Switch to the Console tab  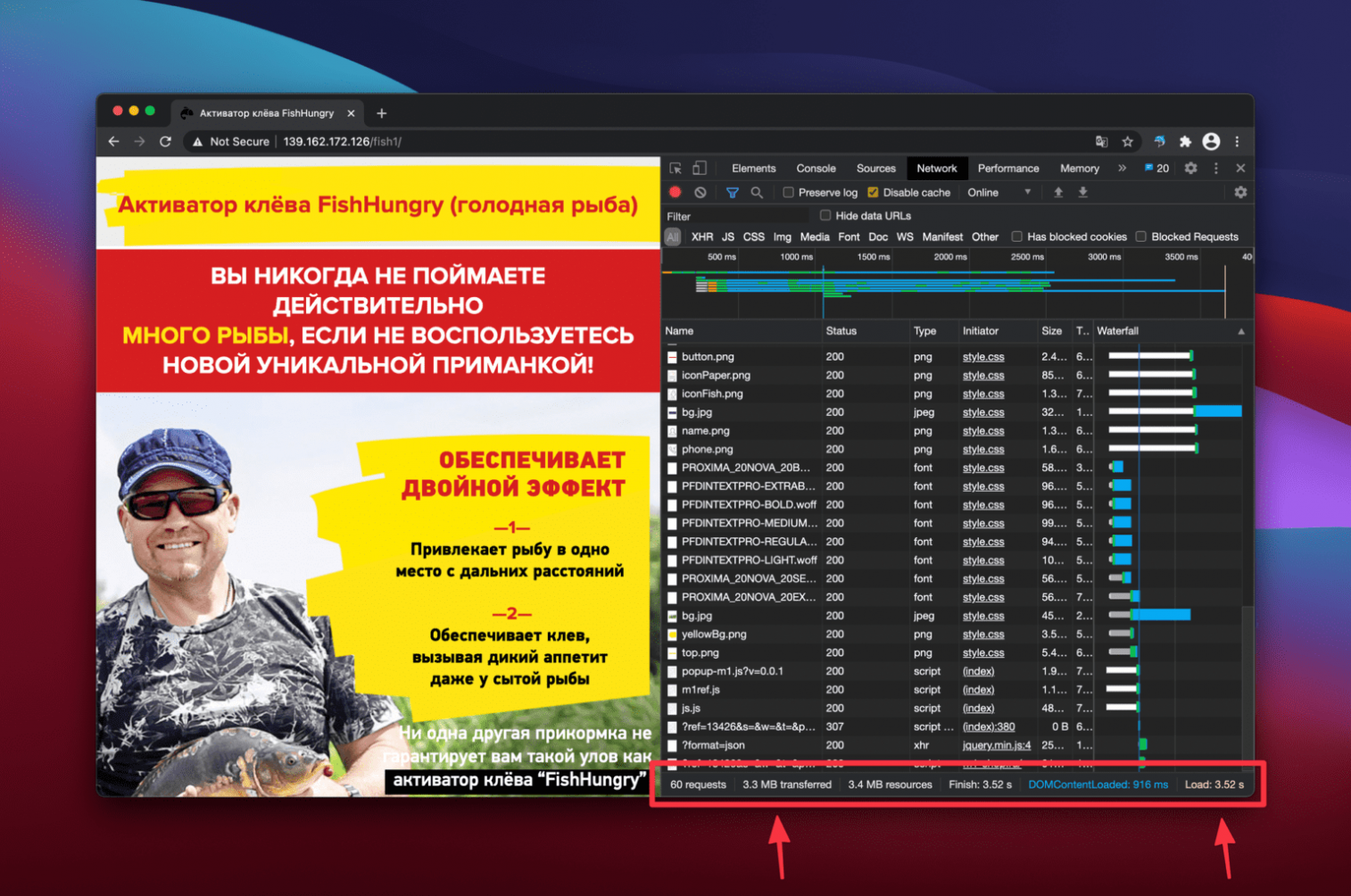(816, 168)
